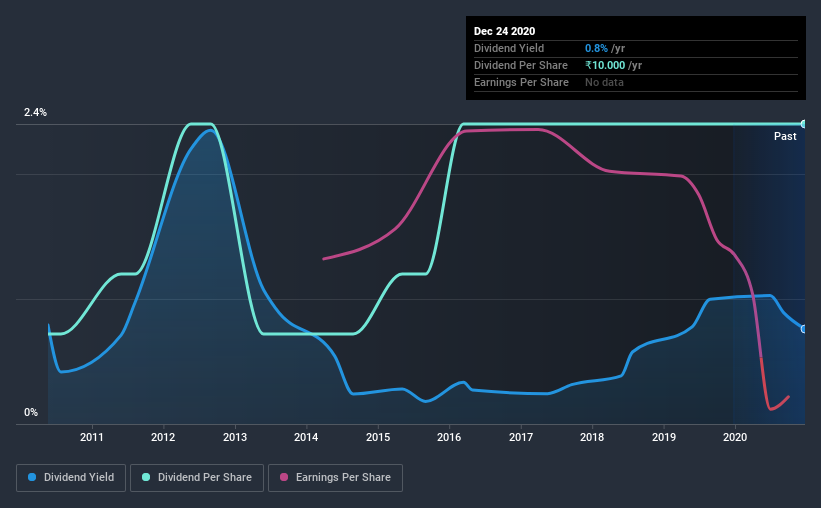The image size is (821, 508).
Task: Click the pink Earnings Per Share legend dot
Action: 284,477
